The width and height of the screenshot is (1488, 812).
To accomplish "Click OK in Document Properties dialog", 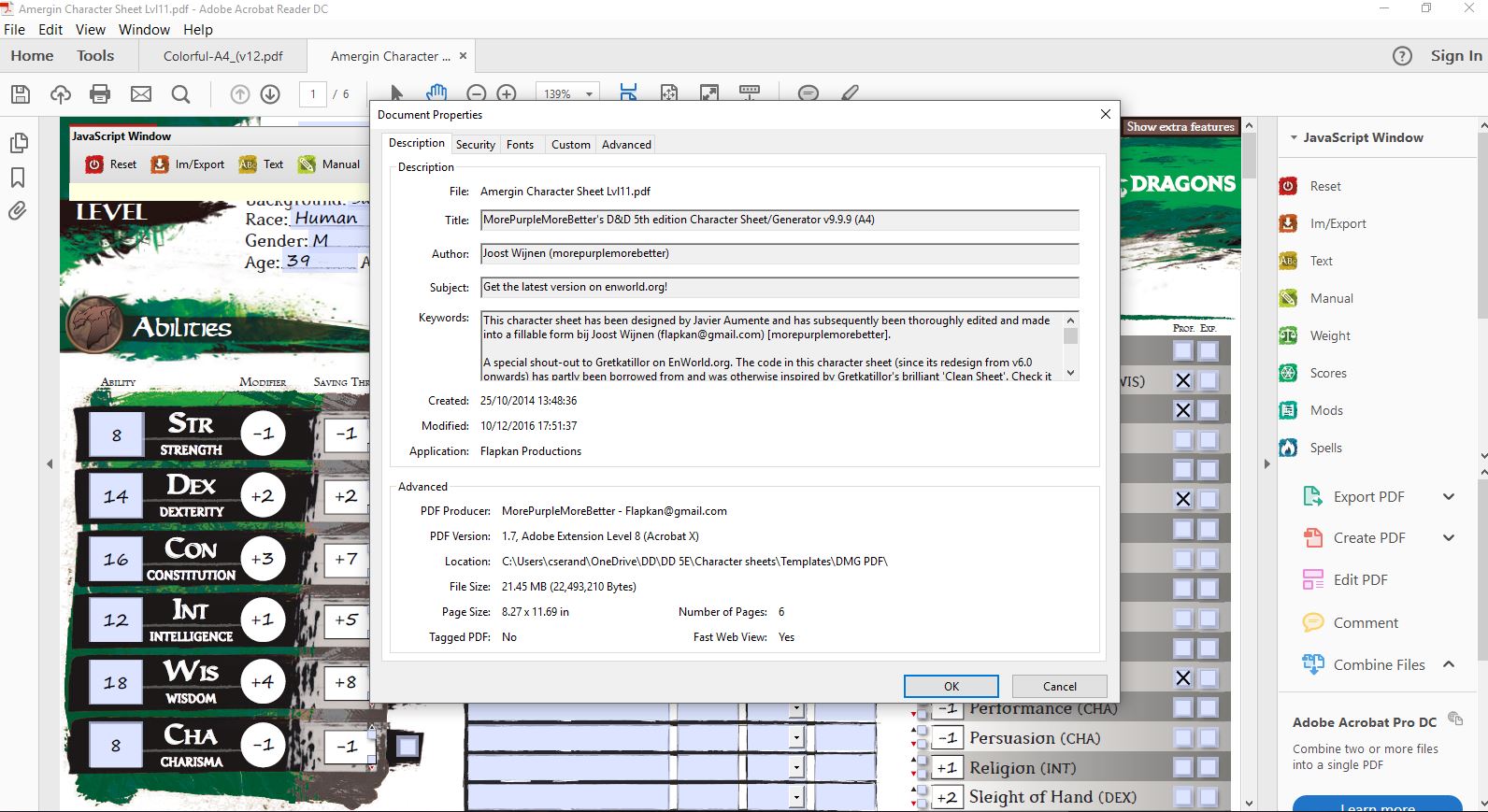I will [951, 686].
